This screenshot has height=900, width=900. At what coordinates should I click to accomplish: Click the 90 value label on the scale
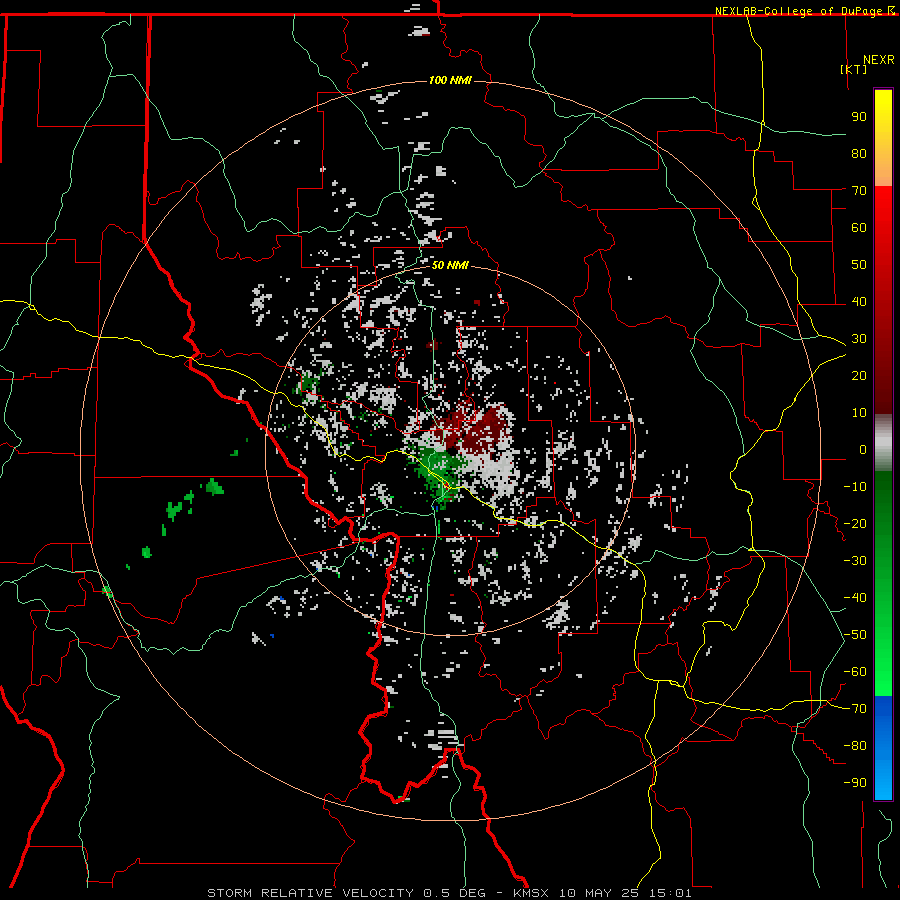[x=859, y=117]
